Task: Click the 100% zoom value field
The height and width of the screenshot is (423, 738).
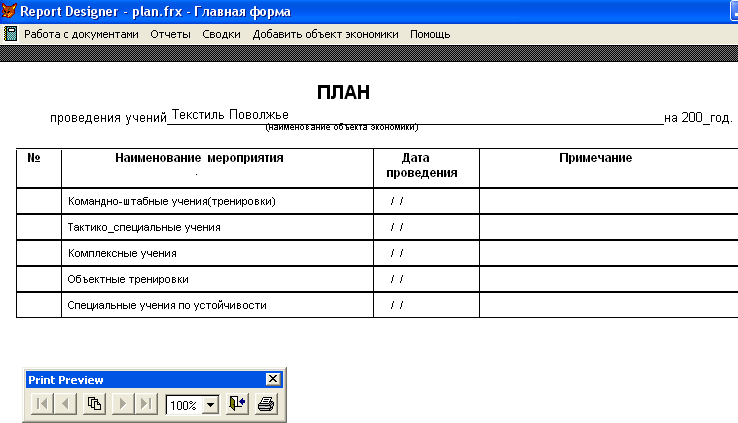Action: [x=182, y=405]
